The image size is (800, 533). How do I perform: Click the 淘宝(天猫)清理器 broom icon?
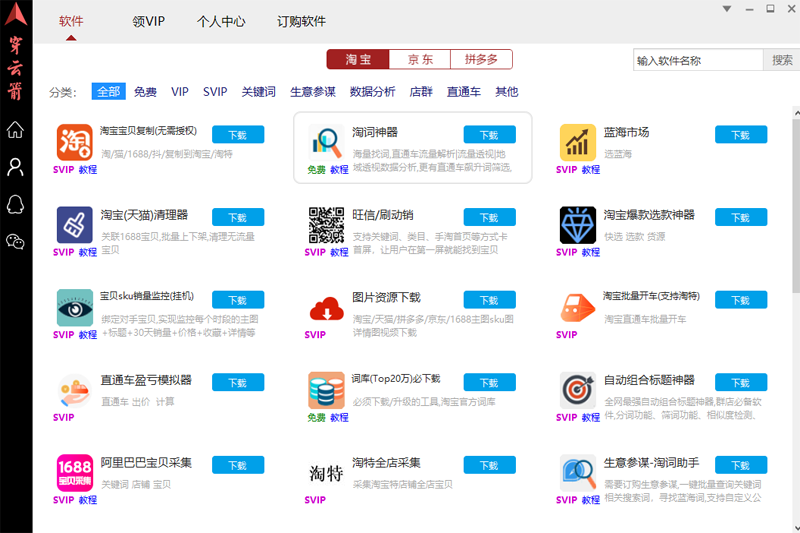74,225
